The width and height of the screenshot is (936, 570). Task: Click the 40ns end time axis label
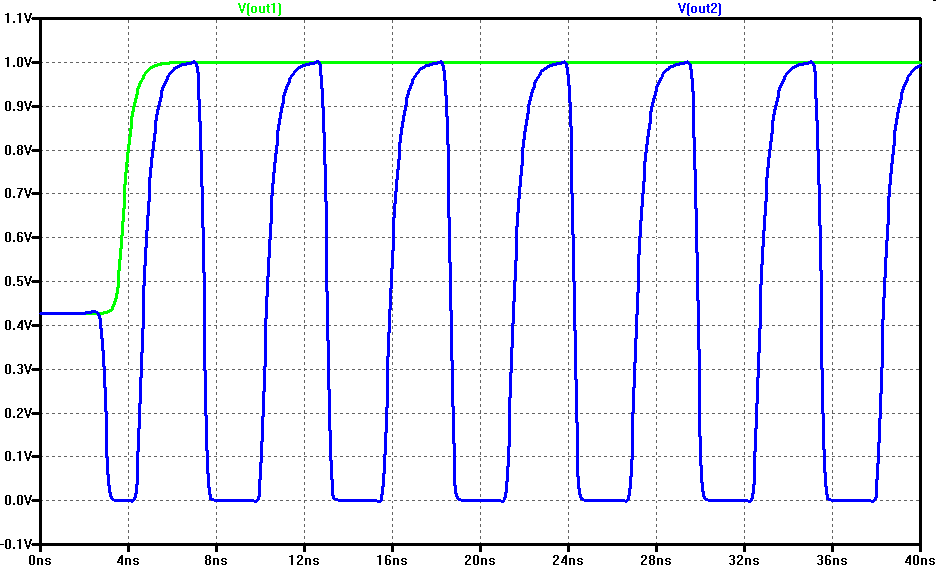pos(919,559)
